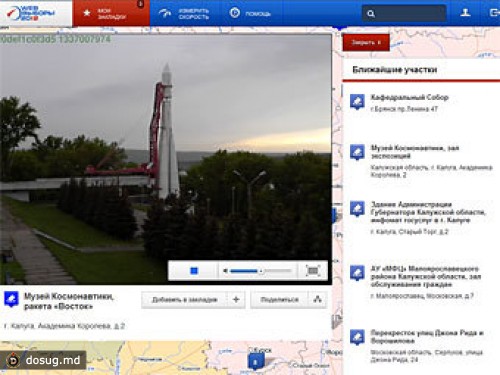
Task: Click icon beside АУ «МФЦ» entry
Action: 357,273
